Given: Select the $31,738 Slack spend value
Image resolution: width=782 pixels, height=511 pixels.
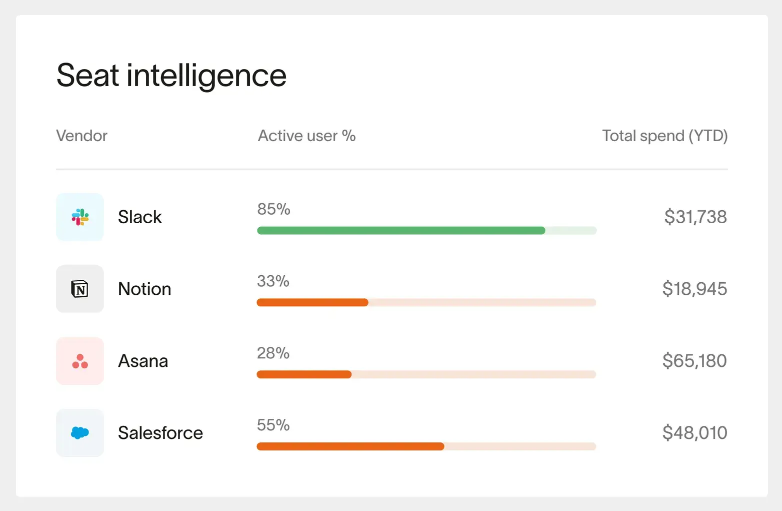Looking at the screenshot, I should click(696, 217).
